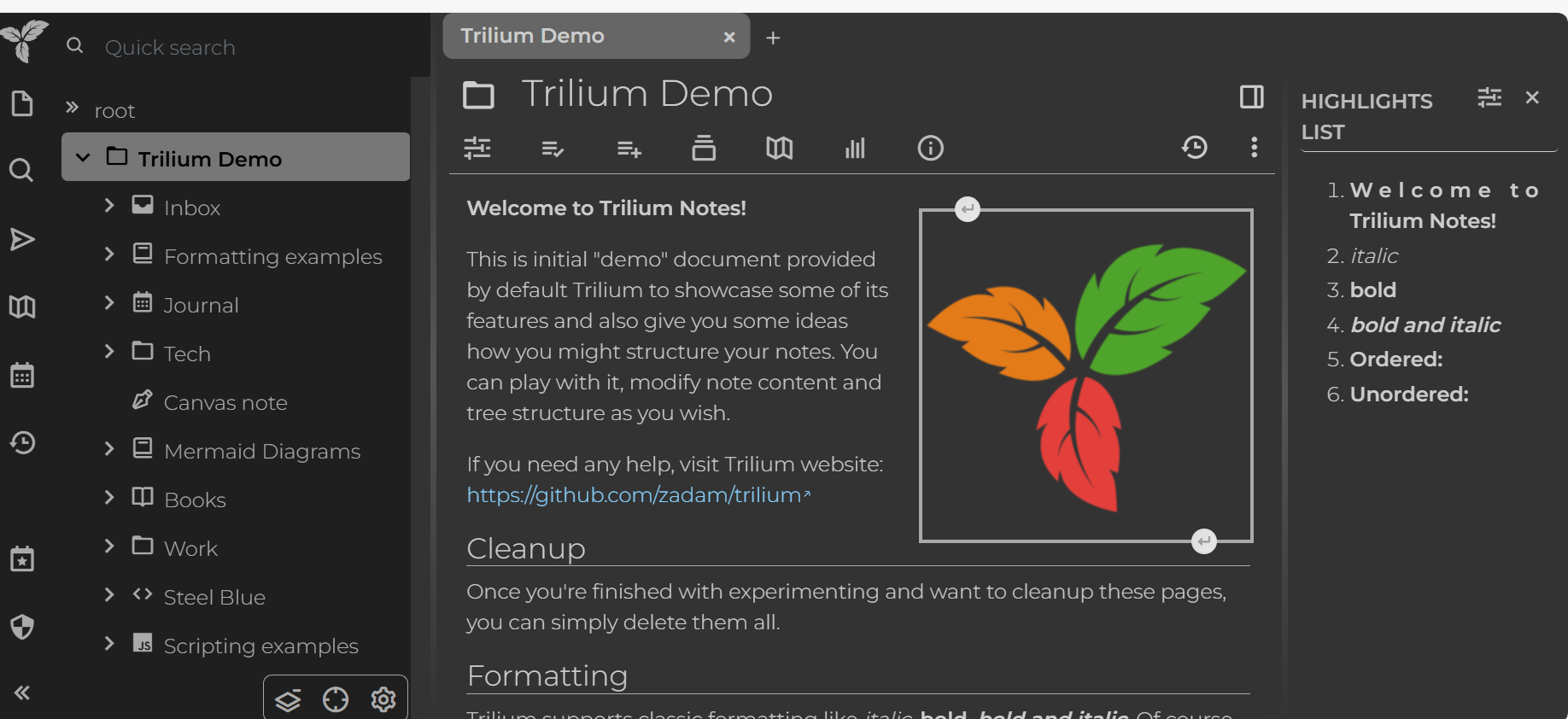Open similar notes bar chart icon
Image resolution: width=1568 pixels, height=719 pixels.
855,149
